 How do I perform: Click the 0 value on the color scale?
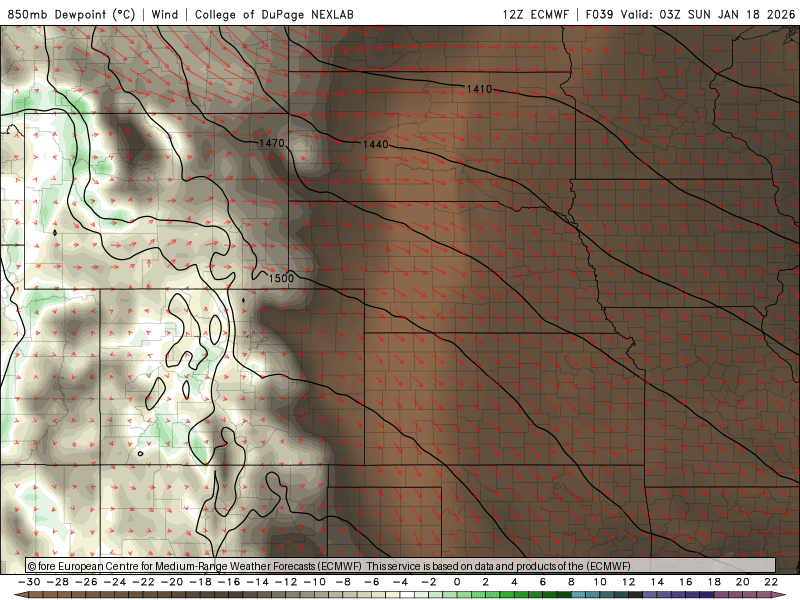pyautogui.click(x=457, y=582)
